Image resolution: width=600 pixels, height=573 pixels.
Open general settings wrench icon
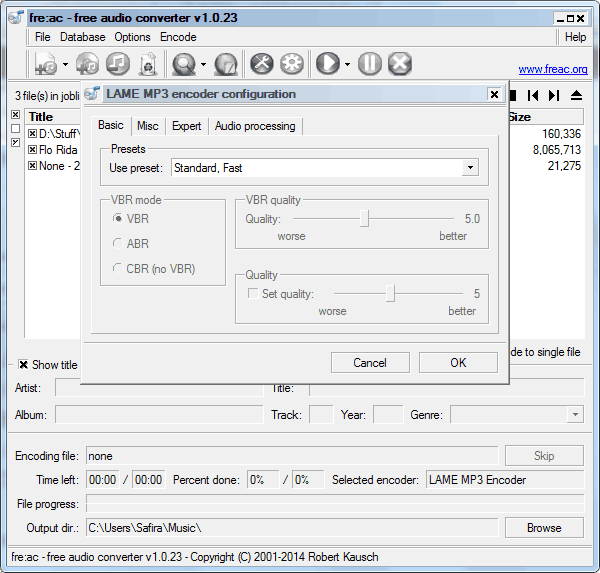pos(262,64)
